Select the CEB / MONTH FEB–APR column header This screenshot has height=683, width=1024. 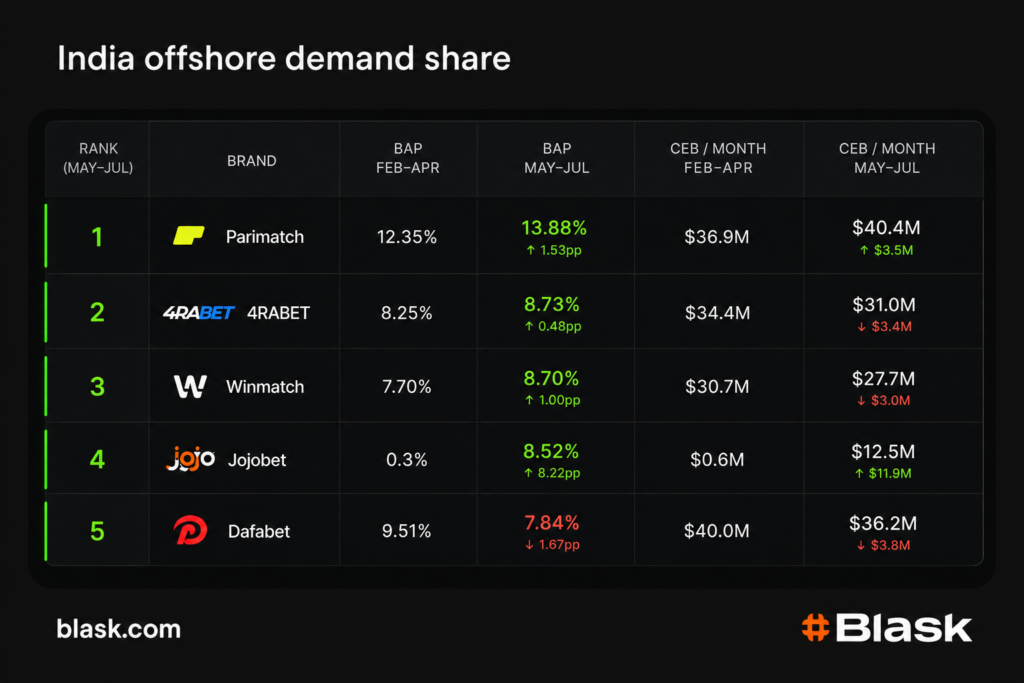click(x=718, y=158)
